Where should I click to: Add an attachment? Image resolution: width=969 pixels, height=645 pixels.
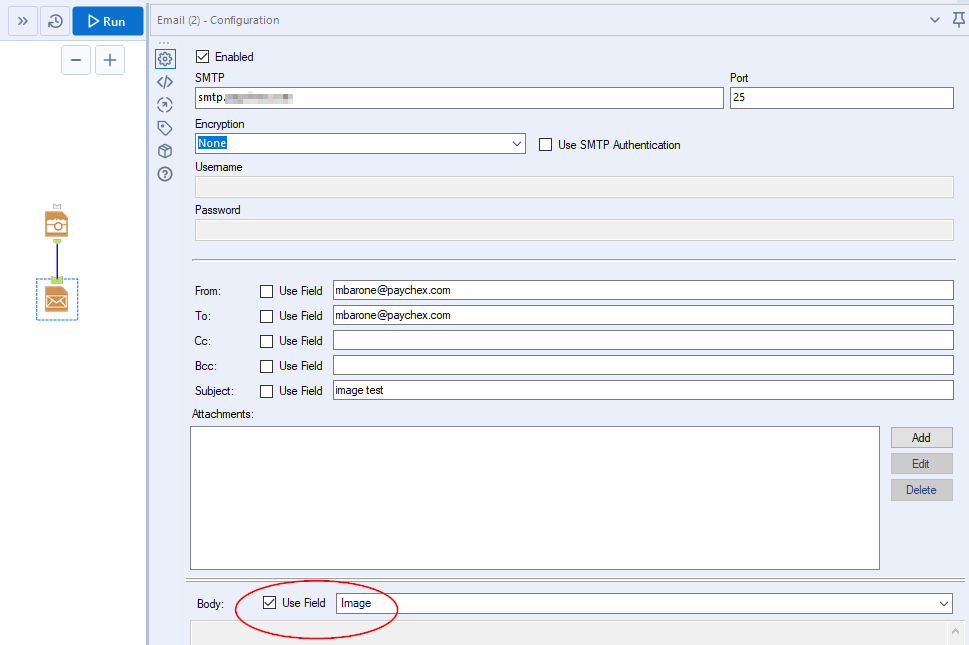[921, 437]
